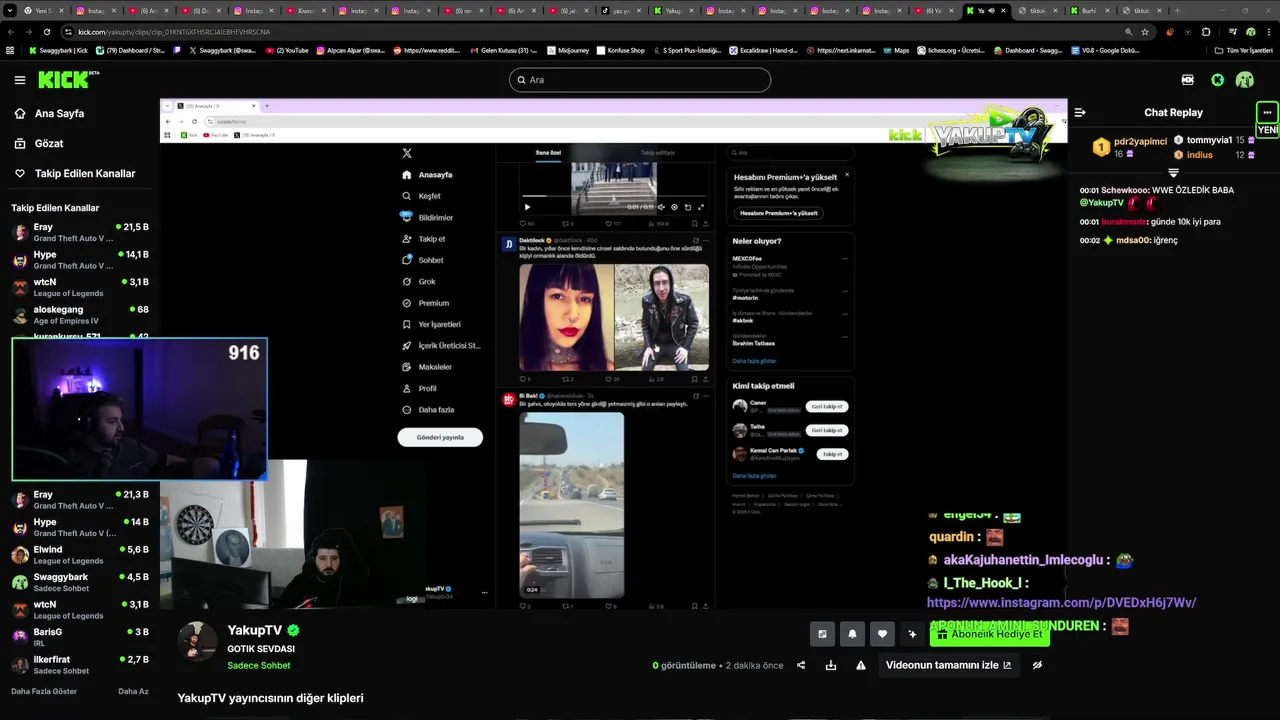Open aloskegang Age of Empires channel
This screenshot has height=720, width=1280.
tap(80, 316)
